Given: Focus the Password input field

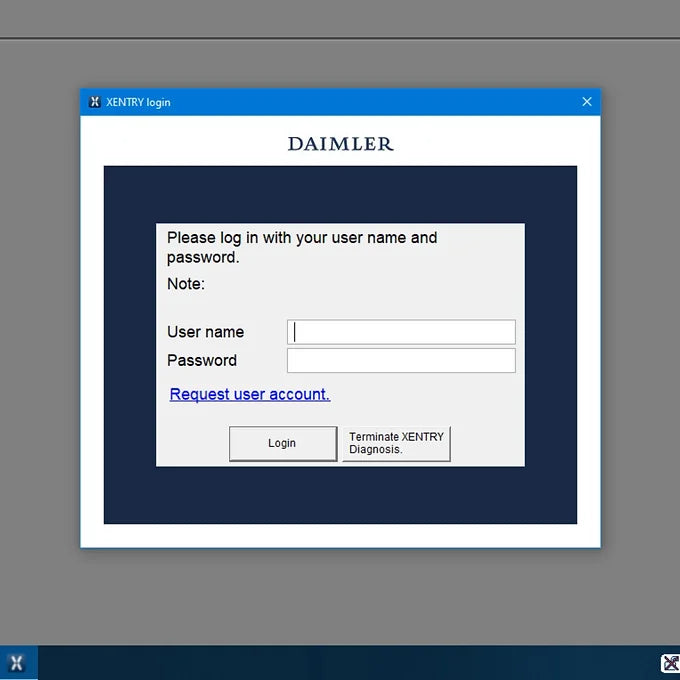Looking at the screenshot, I should click(x=401, y=360).
